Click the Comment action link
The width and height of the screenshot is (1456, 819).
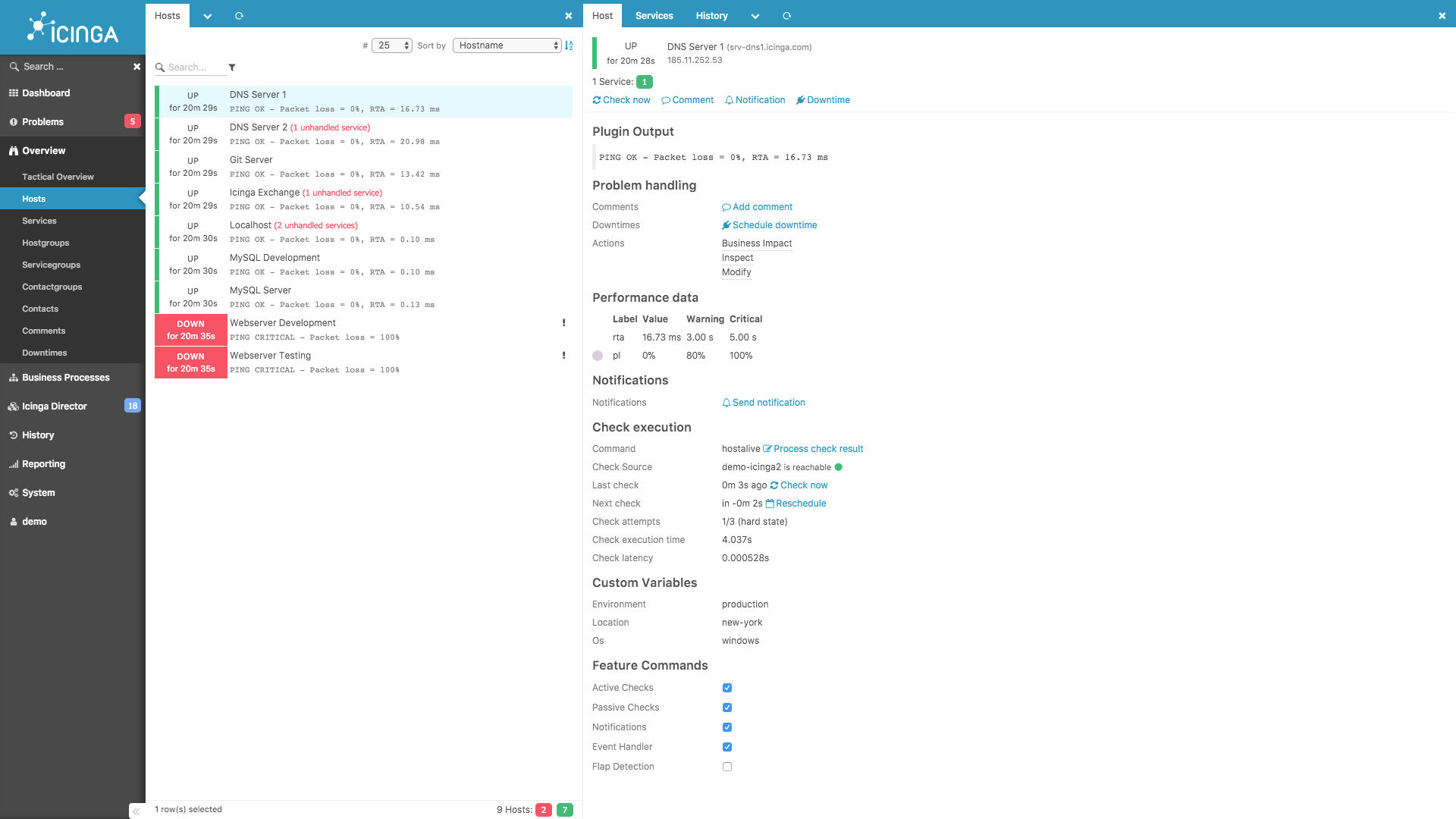click(x=687, y=100)
